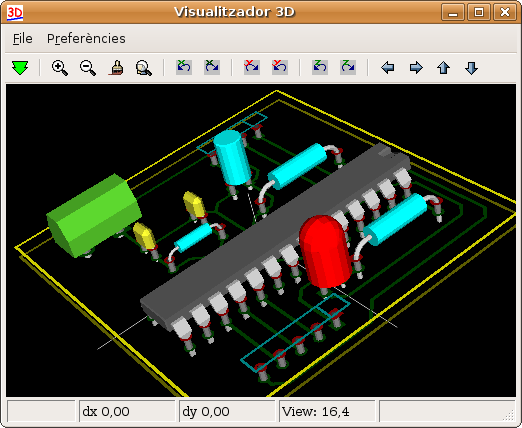Move view left with the left arrow
The image size is (522, 428).
tap(387, 68)
